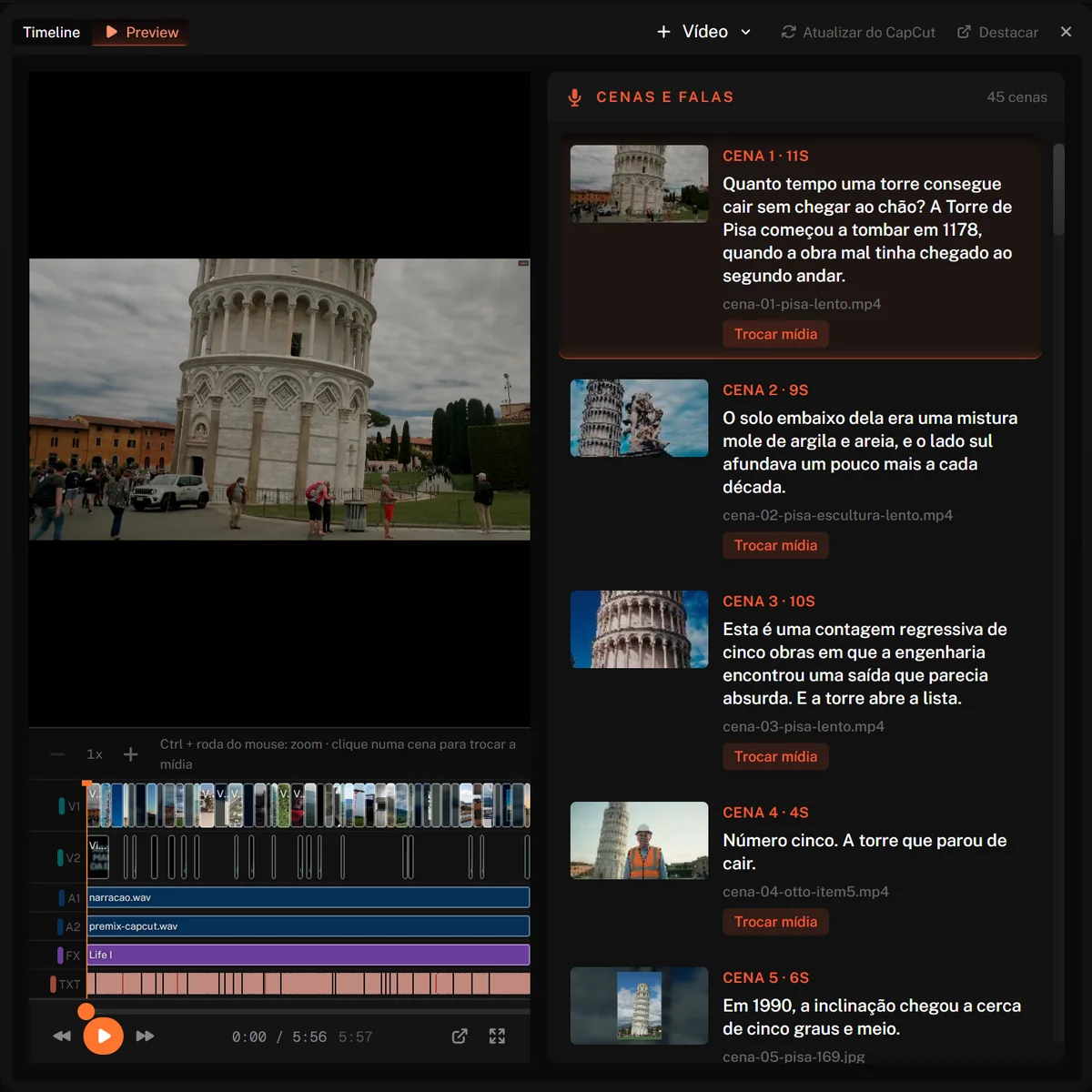
Task: Click the 5:57 total duration text
Action: point(356,1036)
